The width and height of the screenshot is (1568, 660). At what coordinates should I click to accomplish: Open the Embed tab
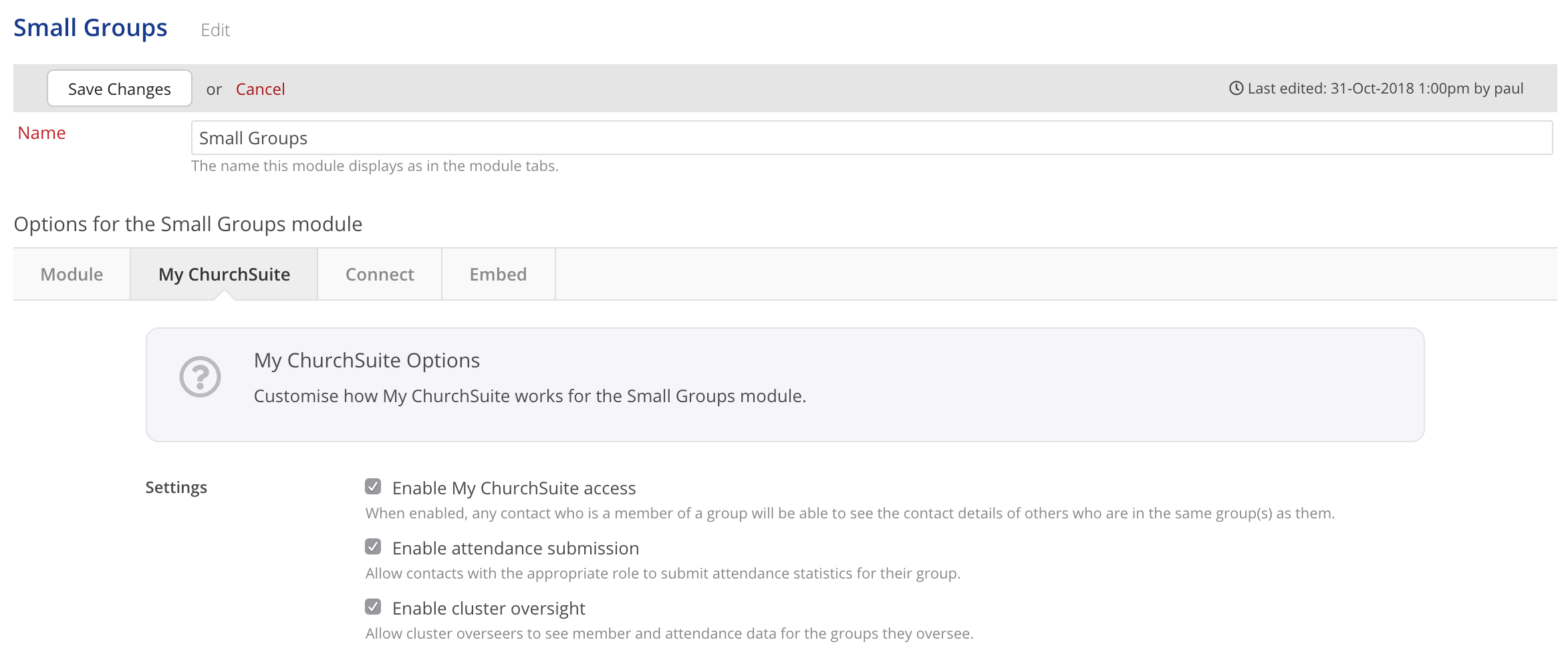(x=498, y=274)
